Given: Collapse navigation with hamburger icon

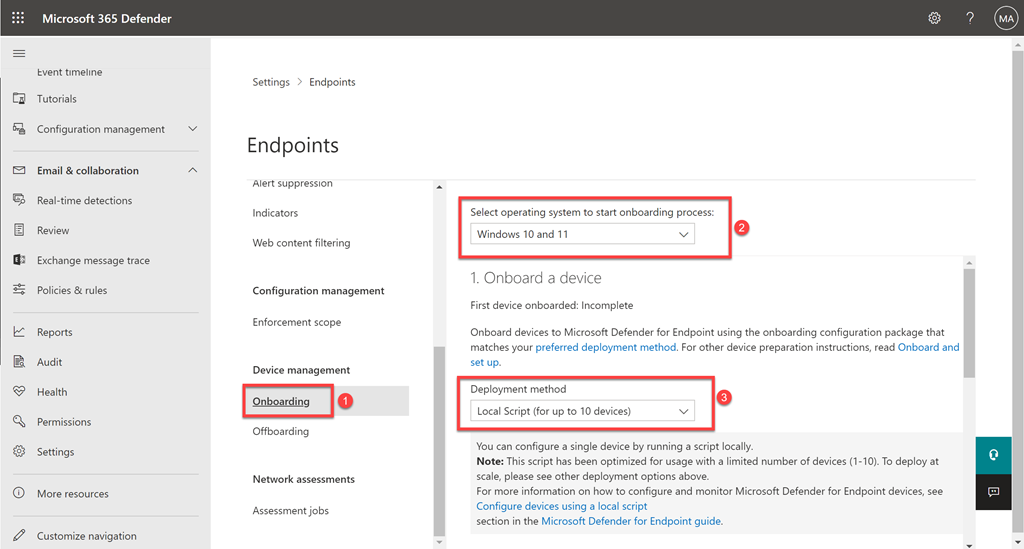Looking at the screenshot, I should (19, 54).
